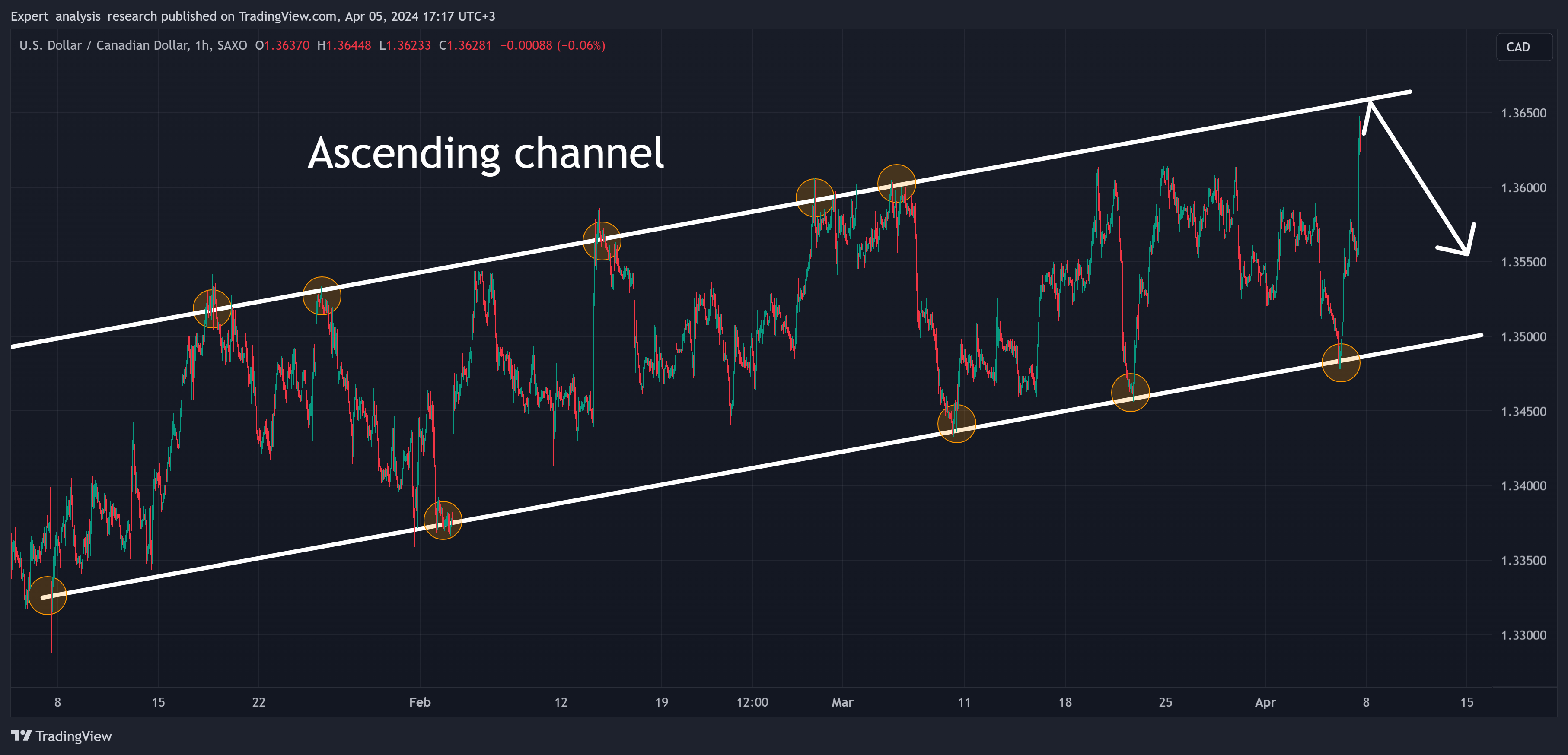The width and height of the screenshot is (1568, 755).
Task: Click the 1.35000 price axis label
Action: coord(1523,337)
